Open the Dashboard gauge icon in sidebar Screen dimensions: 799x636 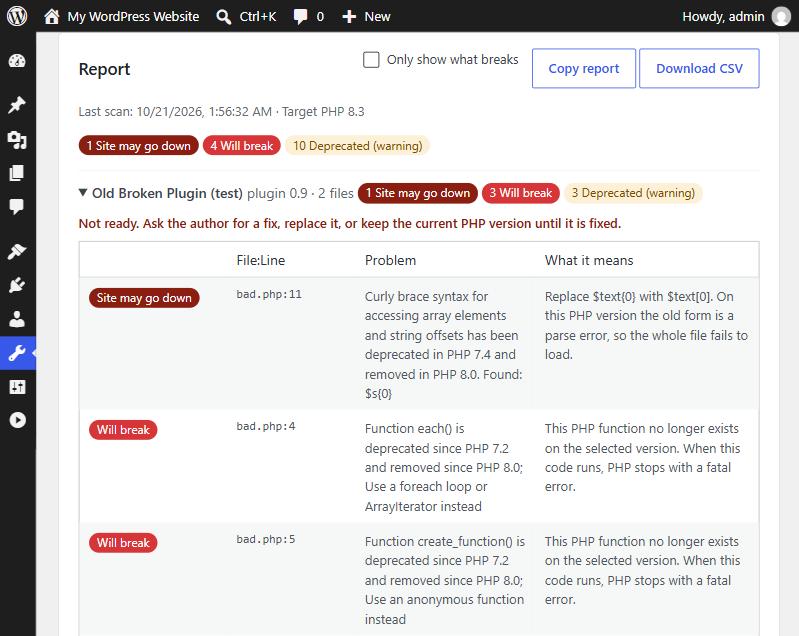(x=17, y=61)
